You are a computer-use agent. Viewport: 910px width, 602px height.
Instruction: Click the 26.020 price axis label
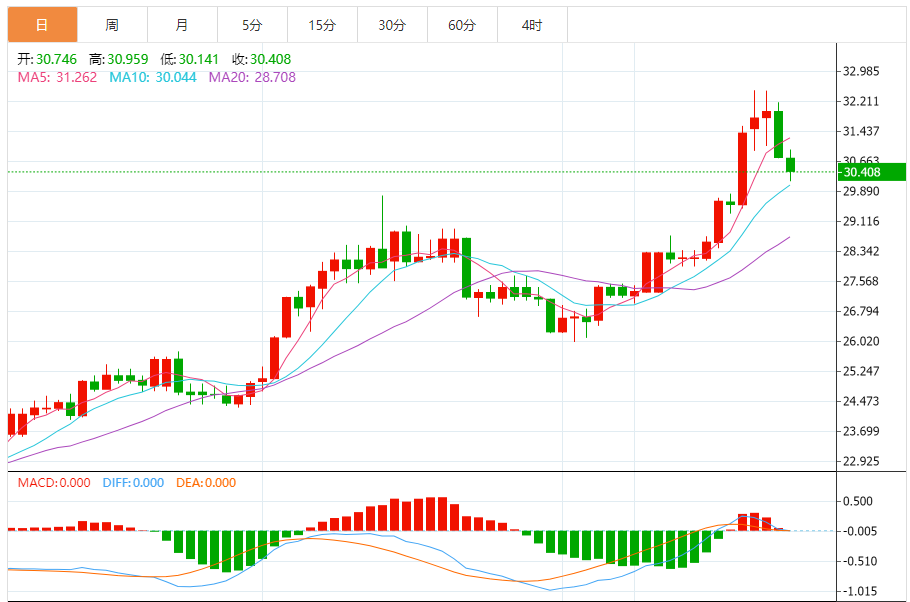coord(861,341)
